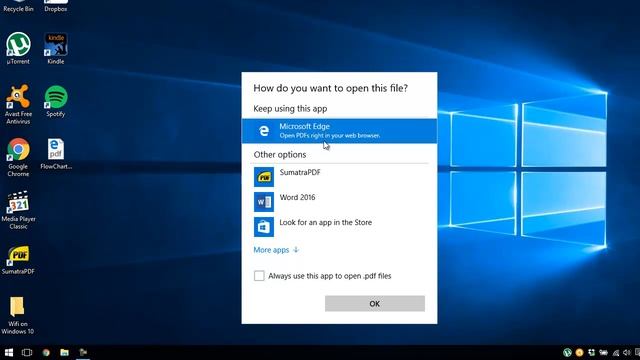
Task: Click the "Look for an app in the Store" text
Action: pos(325,222)
